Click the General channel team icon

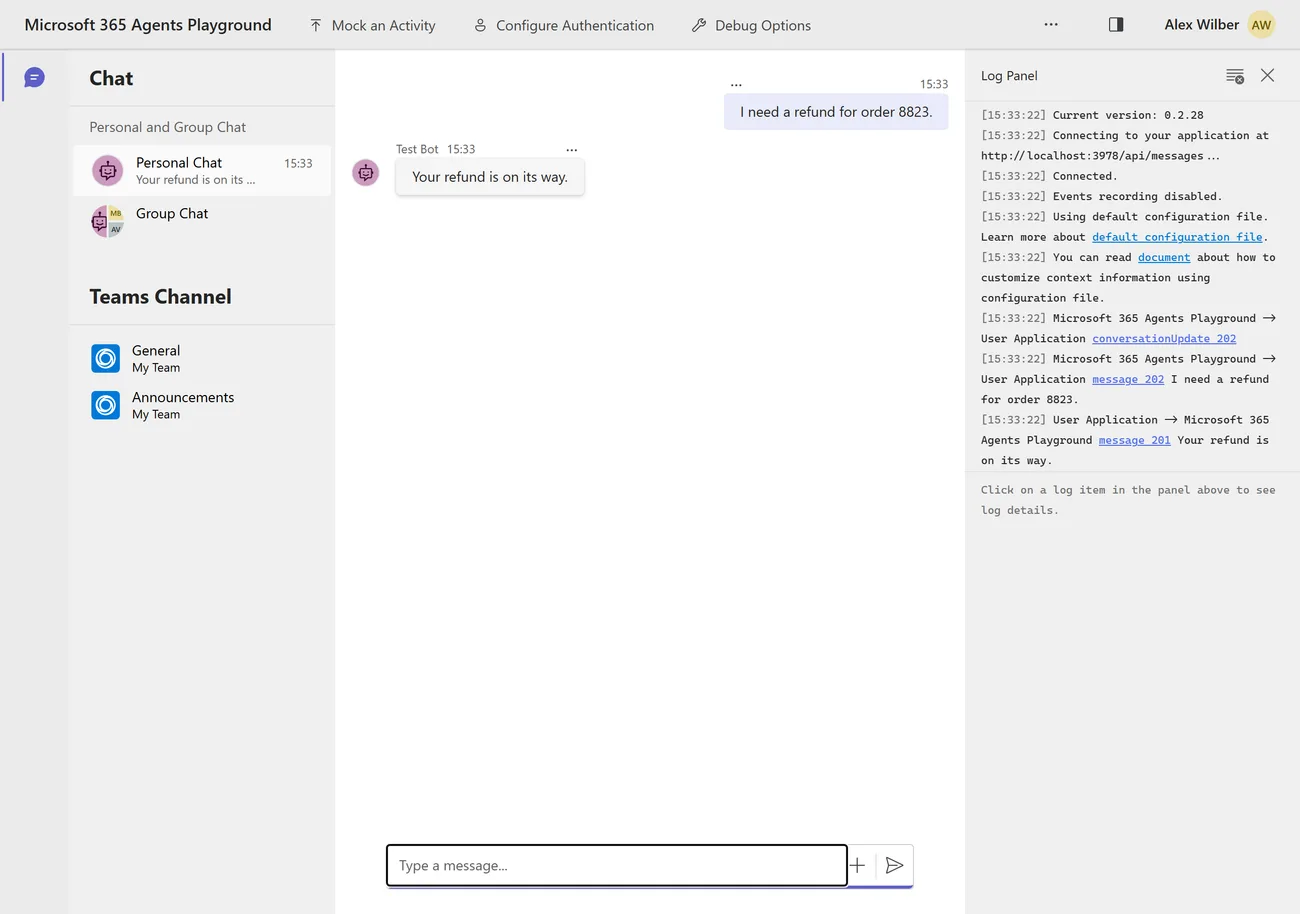coord(105,358)
